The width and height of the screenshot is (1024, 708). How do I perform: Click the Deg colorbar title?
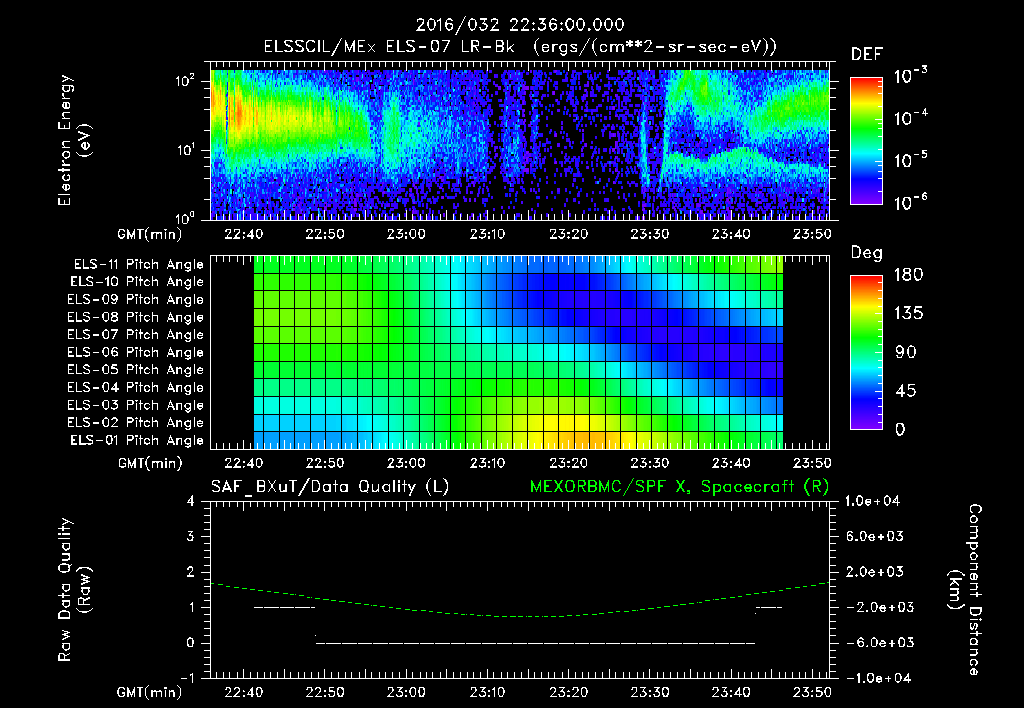pyautogui.click(x=867, y=253)
